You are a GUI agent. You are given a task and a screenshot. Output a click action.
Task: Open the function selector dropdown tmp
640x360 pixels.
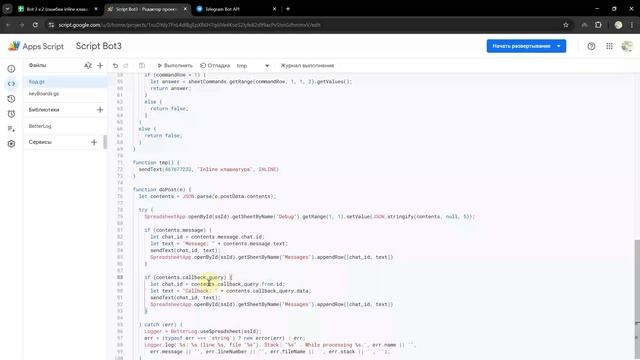(253, 65)
